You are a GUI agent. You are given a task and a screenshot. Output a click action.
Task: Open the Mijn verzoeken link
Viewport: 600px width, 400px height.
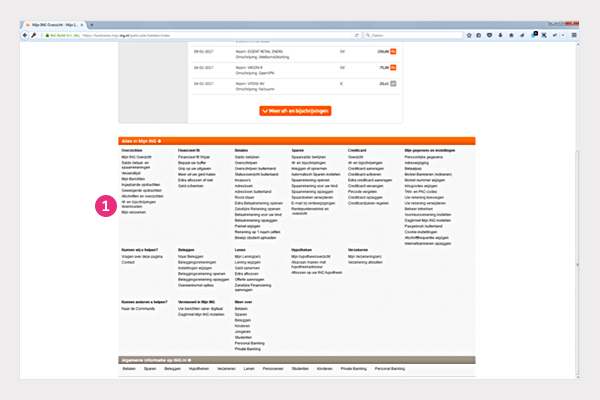[134, 212]
